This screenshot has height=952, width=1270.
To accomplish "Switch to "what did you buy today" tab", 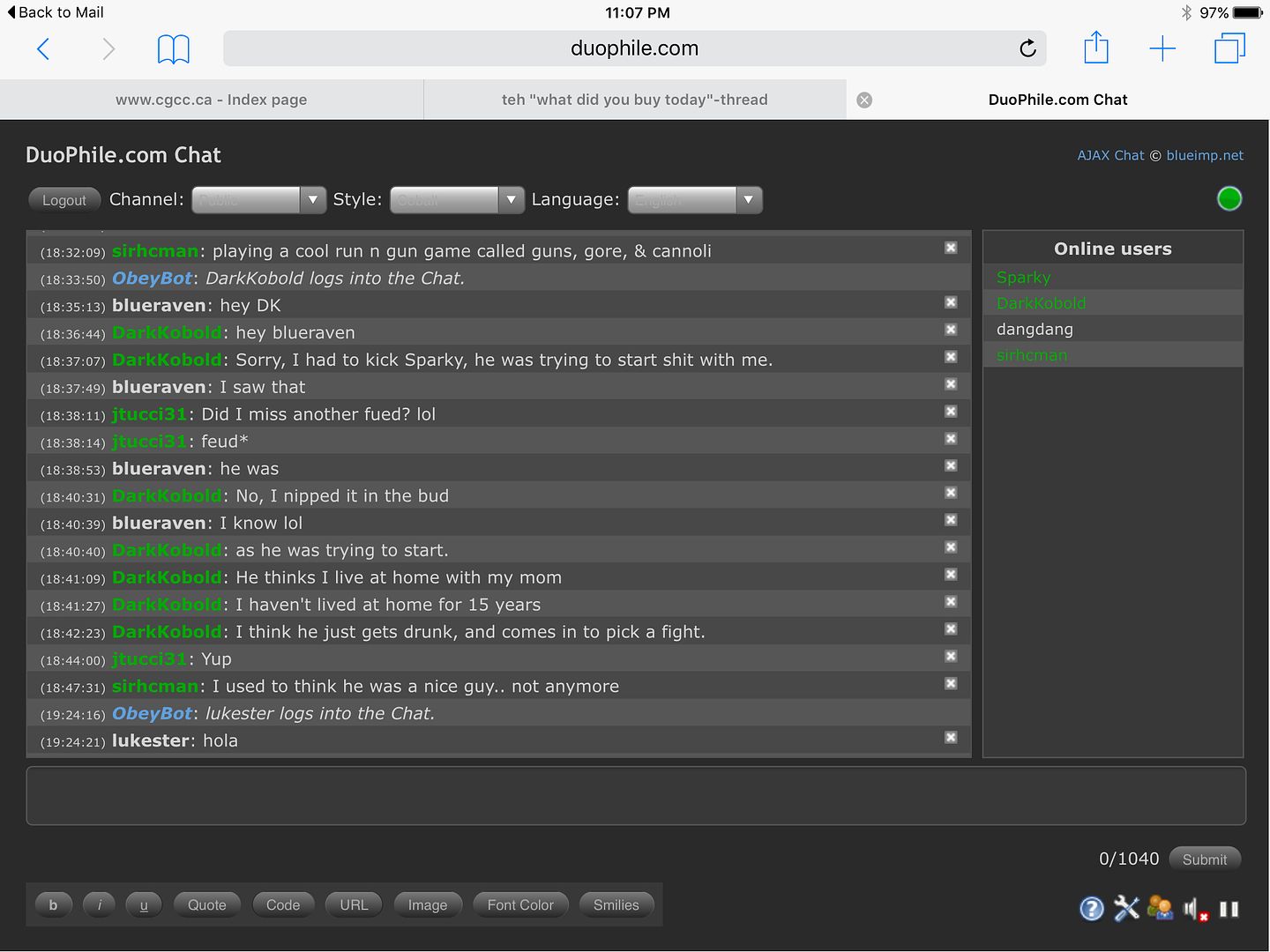I will (x=634, y=100).
